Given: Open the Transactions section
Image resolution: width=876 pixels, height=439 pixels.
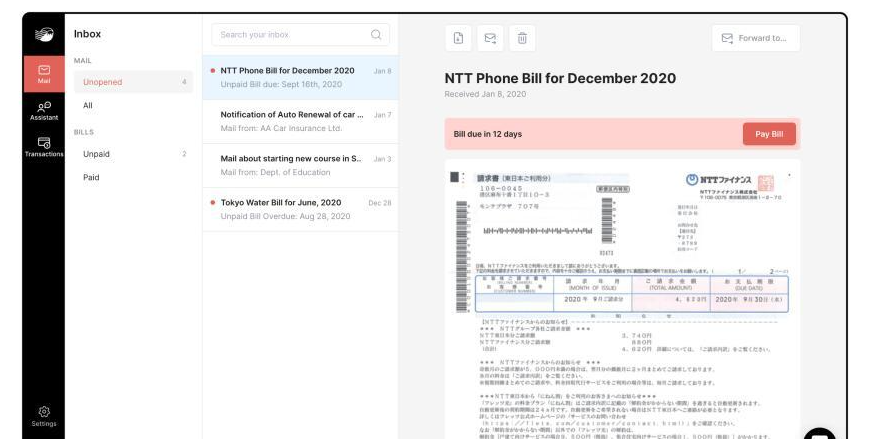Looking at the screenshot, I should click(x=44, y=147).
